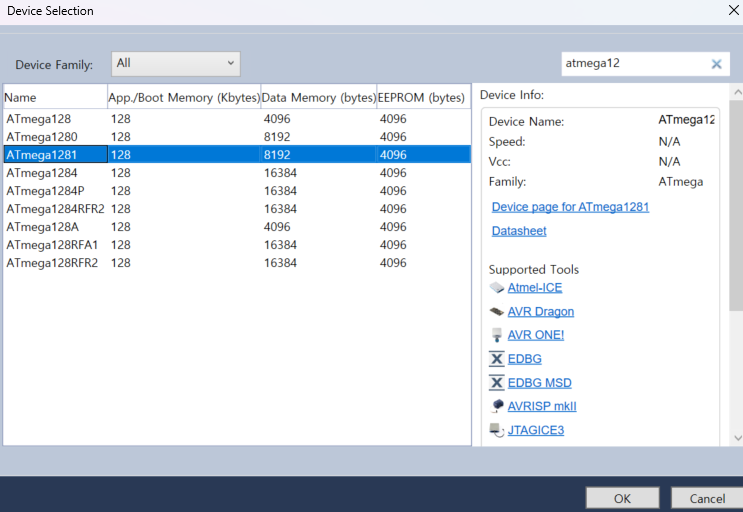Click the Atmel-ICE tool icon
The image size is (743, 512).
(497, 287)
